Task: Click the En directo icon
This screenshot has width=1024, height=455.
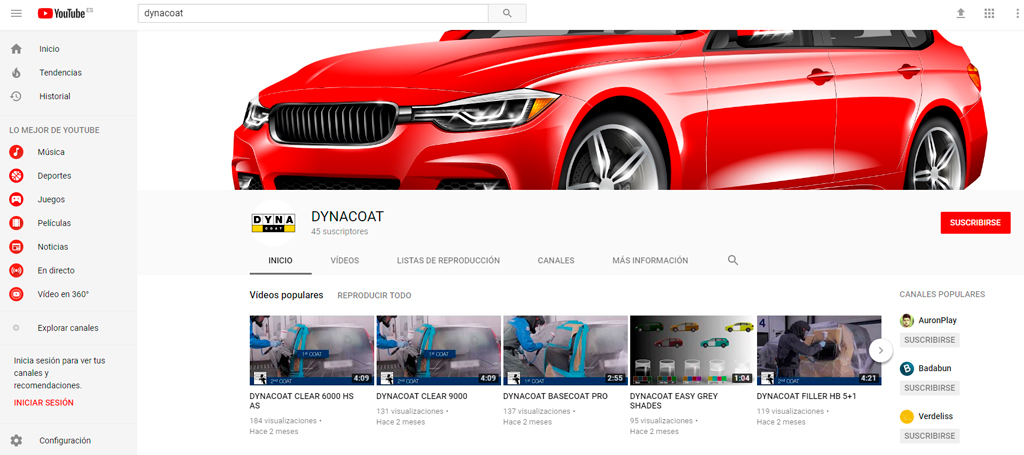Action: [16, 270]
